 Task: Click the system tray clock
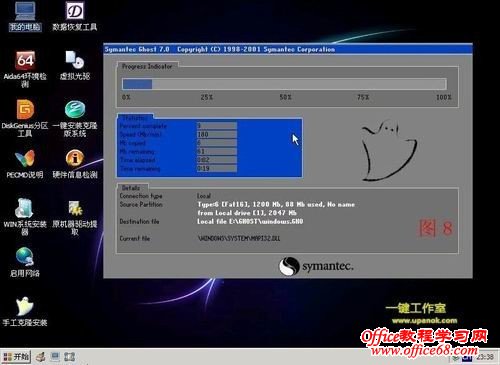coord(485,357)
